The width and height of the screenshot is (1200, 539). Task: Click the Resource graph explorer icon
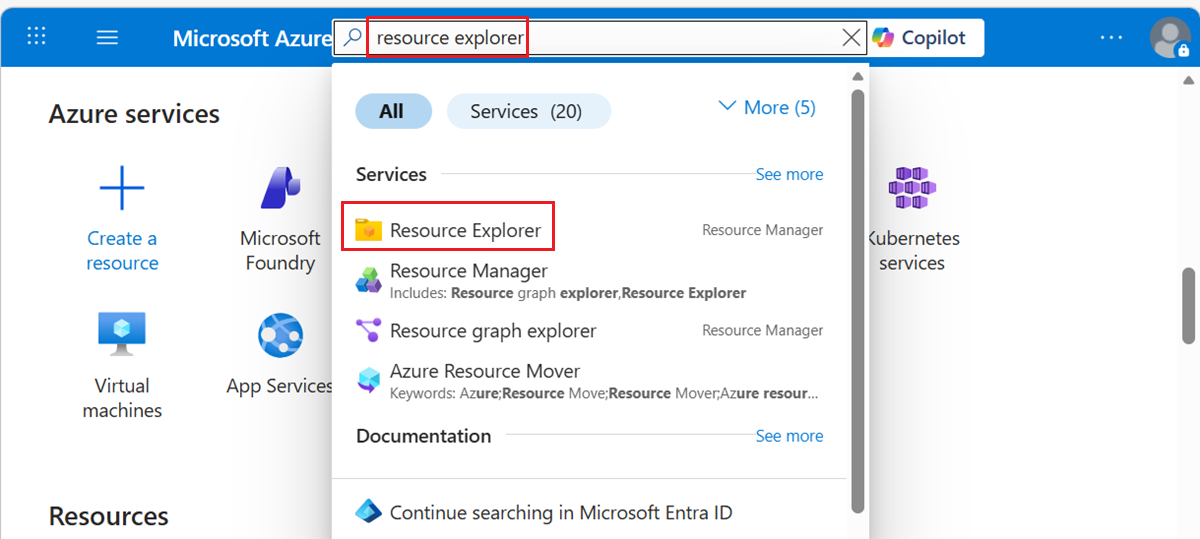point(368,330)
